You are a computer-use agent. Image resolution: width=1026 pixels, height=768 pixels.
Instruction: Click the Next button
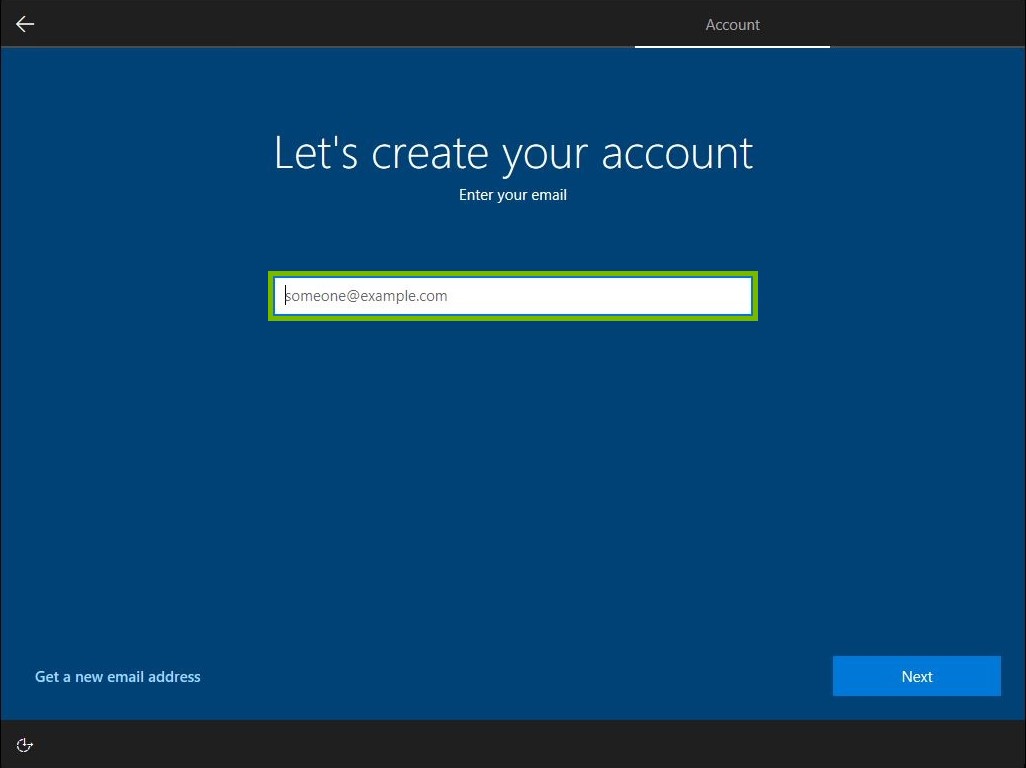[x=917, y=676]
